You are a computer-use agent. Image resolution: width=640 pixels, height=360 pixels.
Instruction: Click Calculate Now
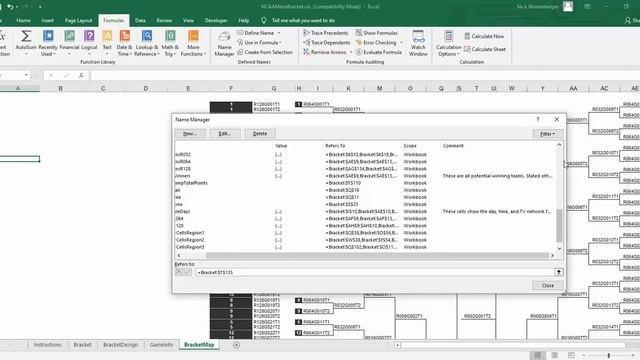(484, 36)
